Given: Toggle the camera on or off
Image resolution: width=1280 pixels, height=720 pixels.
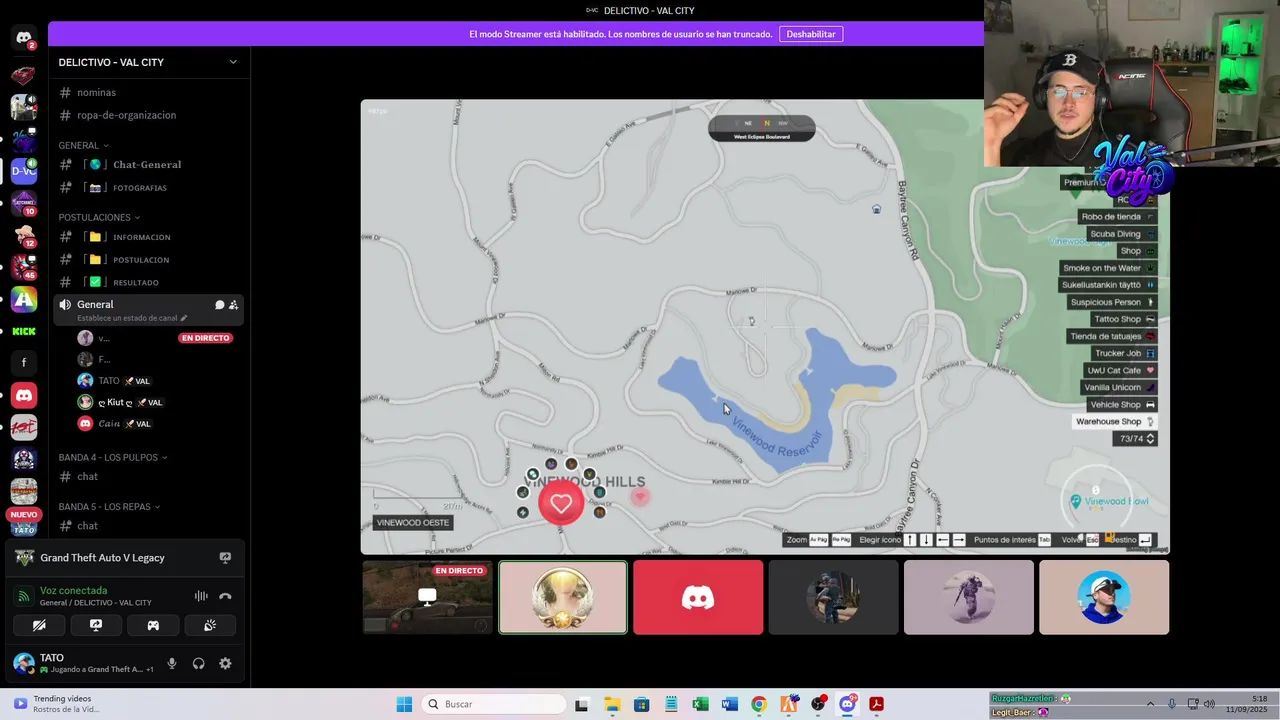Looking at the screenshot, I should click(39, 625).
